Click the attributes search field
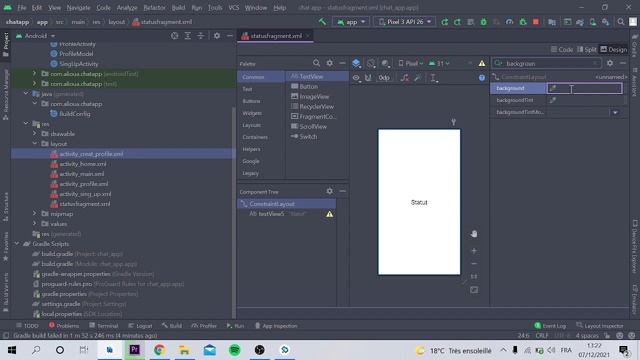Viewport: 640px width, 360px height. [547, 63]
